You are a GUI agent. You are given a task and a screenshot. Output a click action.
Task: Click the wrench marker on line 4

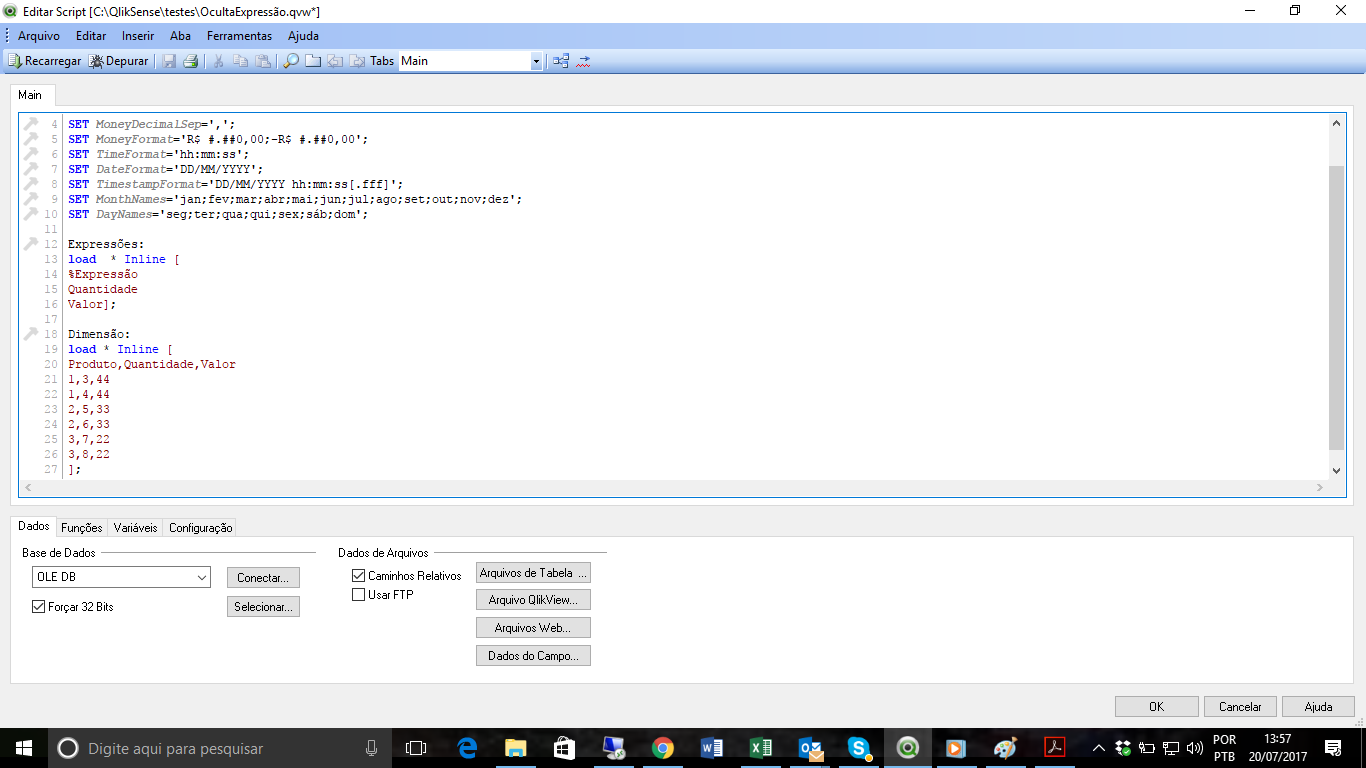pyautogui.click(x=30, y=124)
